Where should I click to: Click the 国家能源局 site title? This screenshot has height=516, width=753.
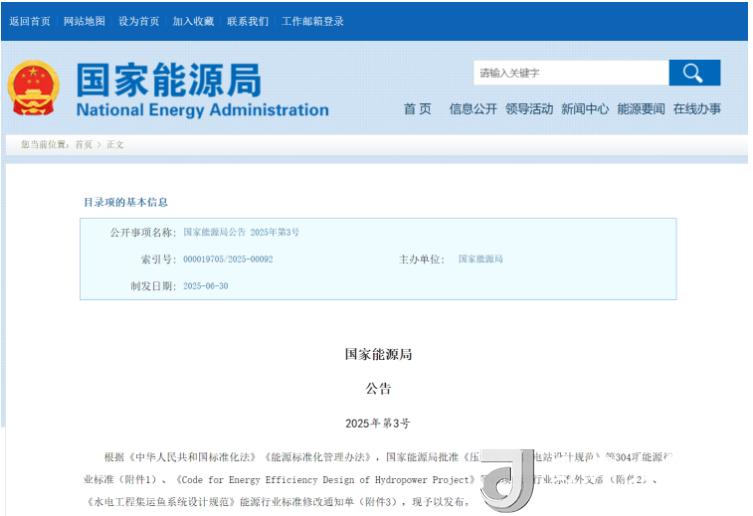click(169, 80)
